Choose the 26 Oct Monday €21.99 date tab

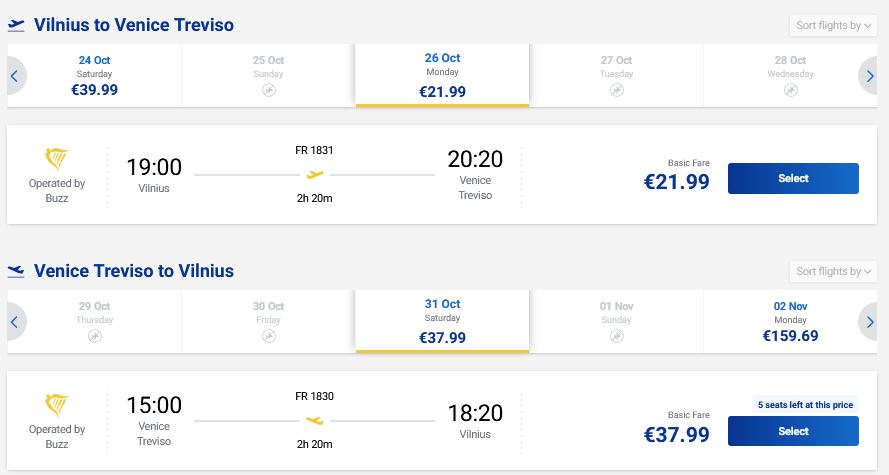tap(442, 75)
